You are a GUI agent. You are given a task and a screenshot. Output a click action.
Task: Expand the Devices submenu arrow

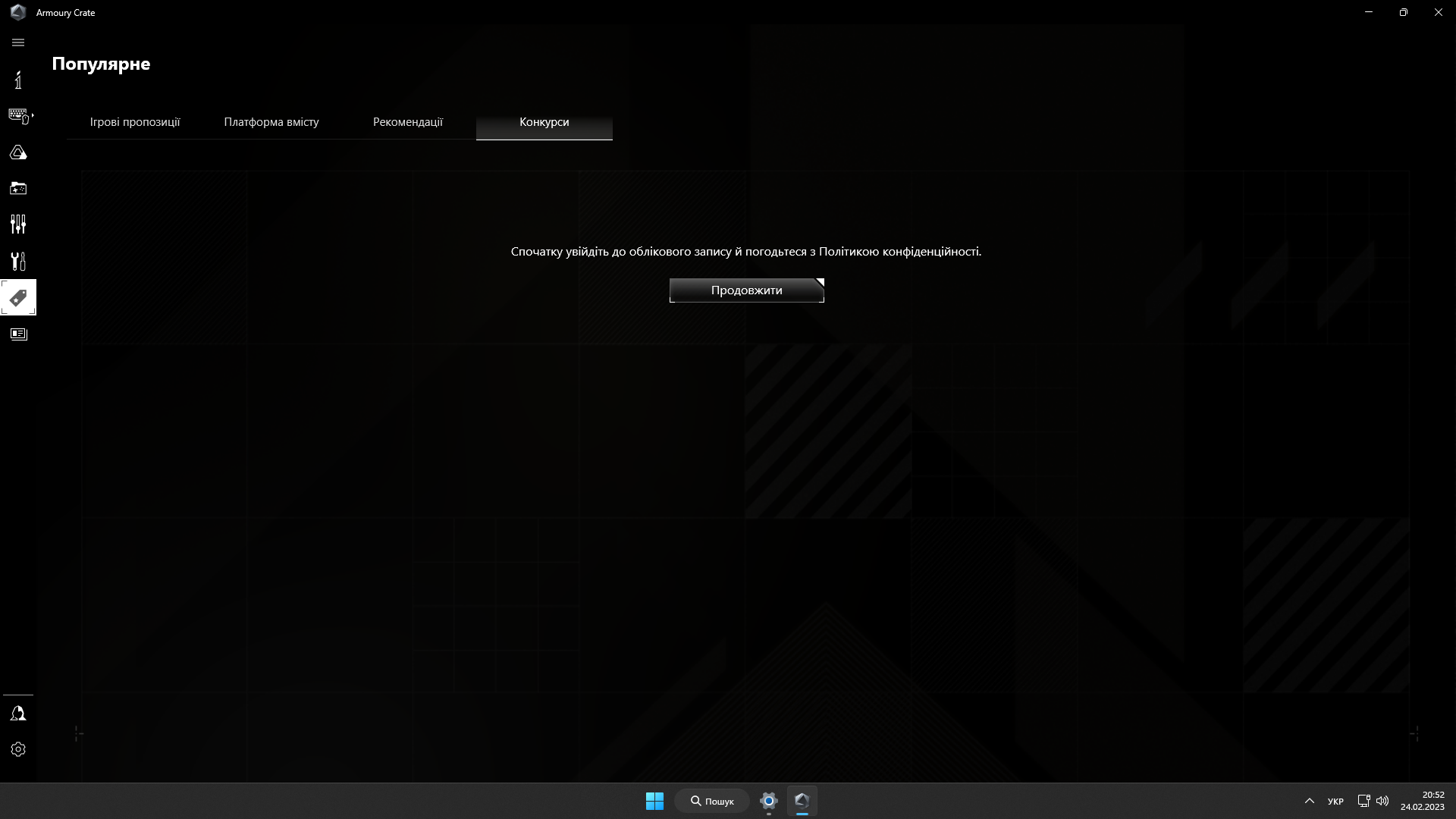(x=33, y=115)
